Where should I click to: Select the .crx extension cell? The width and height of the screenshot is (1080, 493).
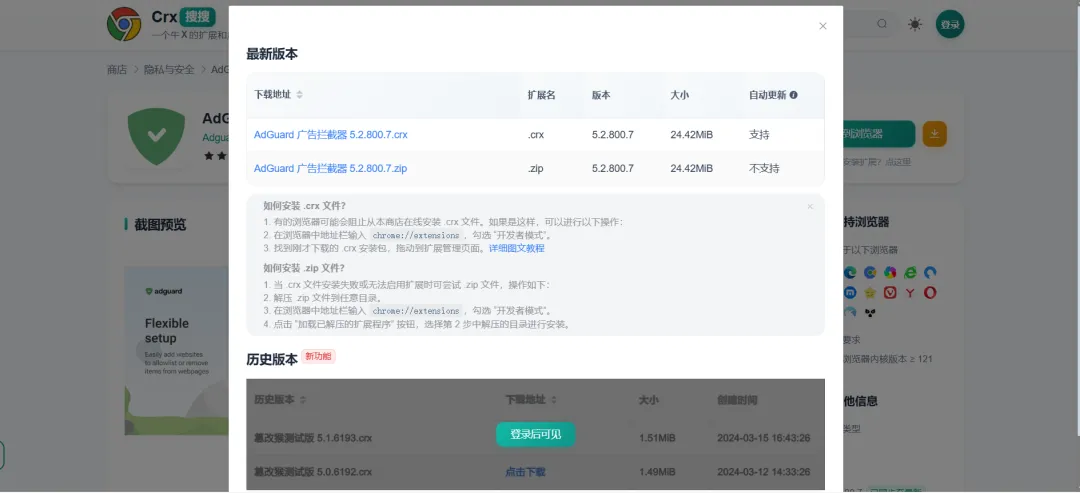tap(536, 134)
